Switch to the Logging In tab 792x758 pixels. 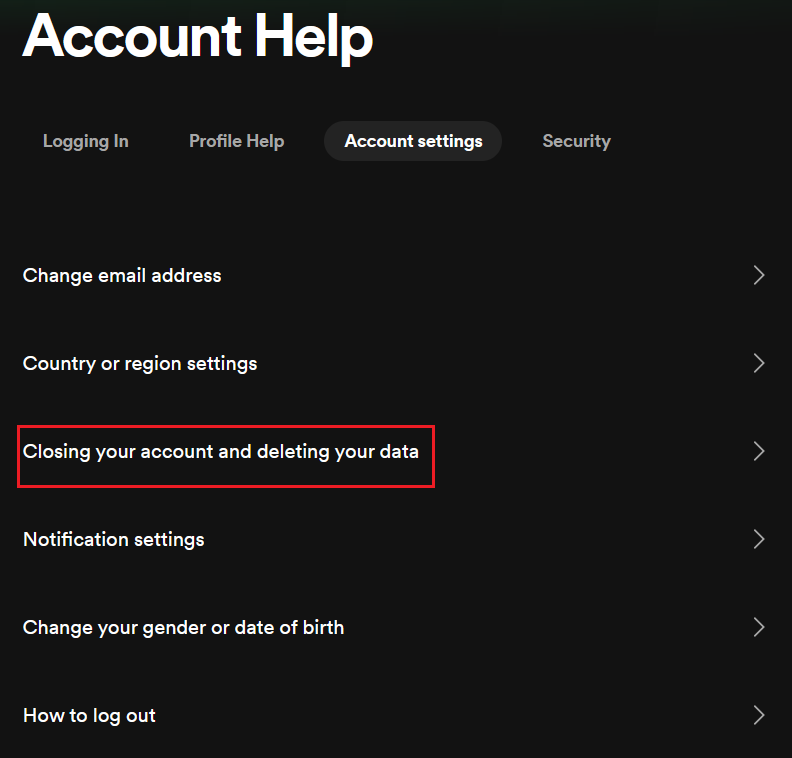click(85, 141)
